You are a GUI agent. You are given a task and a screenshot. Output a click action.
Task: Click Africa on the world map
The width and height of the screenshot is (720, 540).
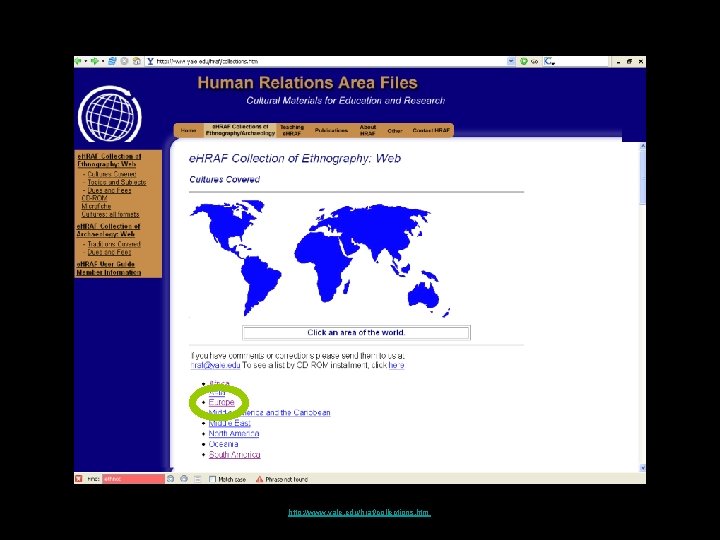pyautogui.click(x=324, y=264)
